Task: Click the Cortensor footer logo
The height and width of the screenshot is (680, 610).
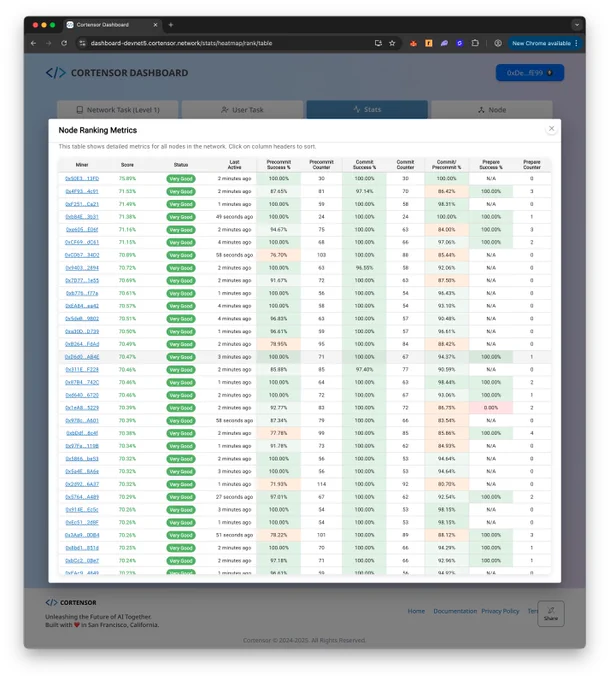Action: 71,602
